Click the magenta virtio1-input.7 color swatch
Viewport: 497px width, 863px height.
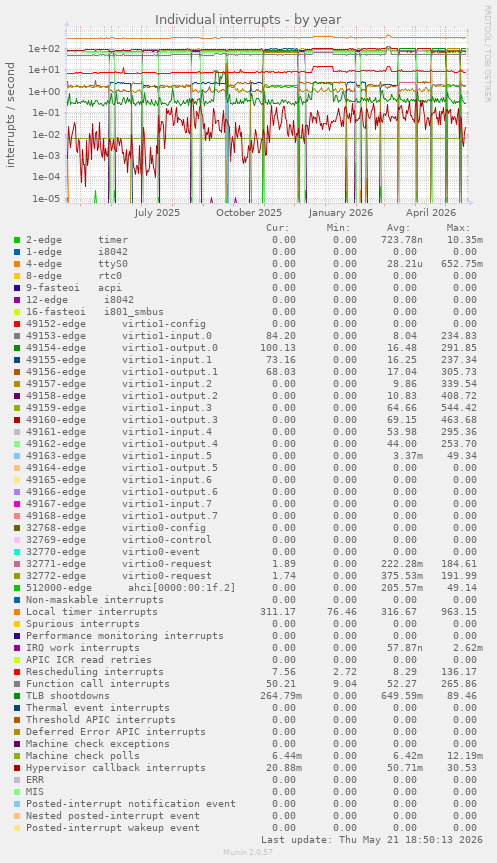click(17, 504)
